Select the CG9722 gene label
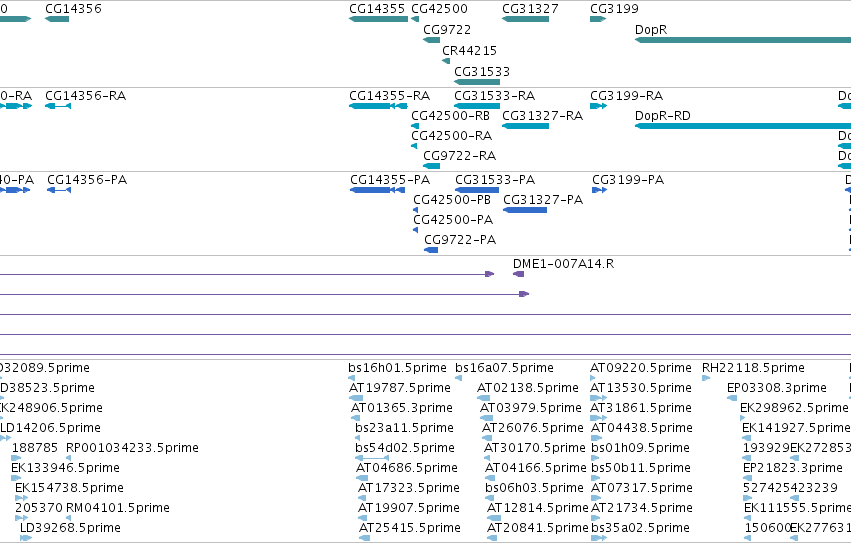The height and width of the screenshot is (543, 851). (x=447, y=30)
